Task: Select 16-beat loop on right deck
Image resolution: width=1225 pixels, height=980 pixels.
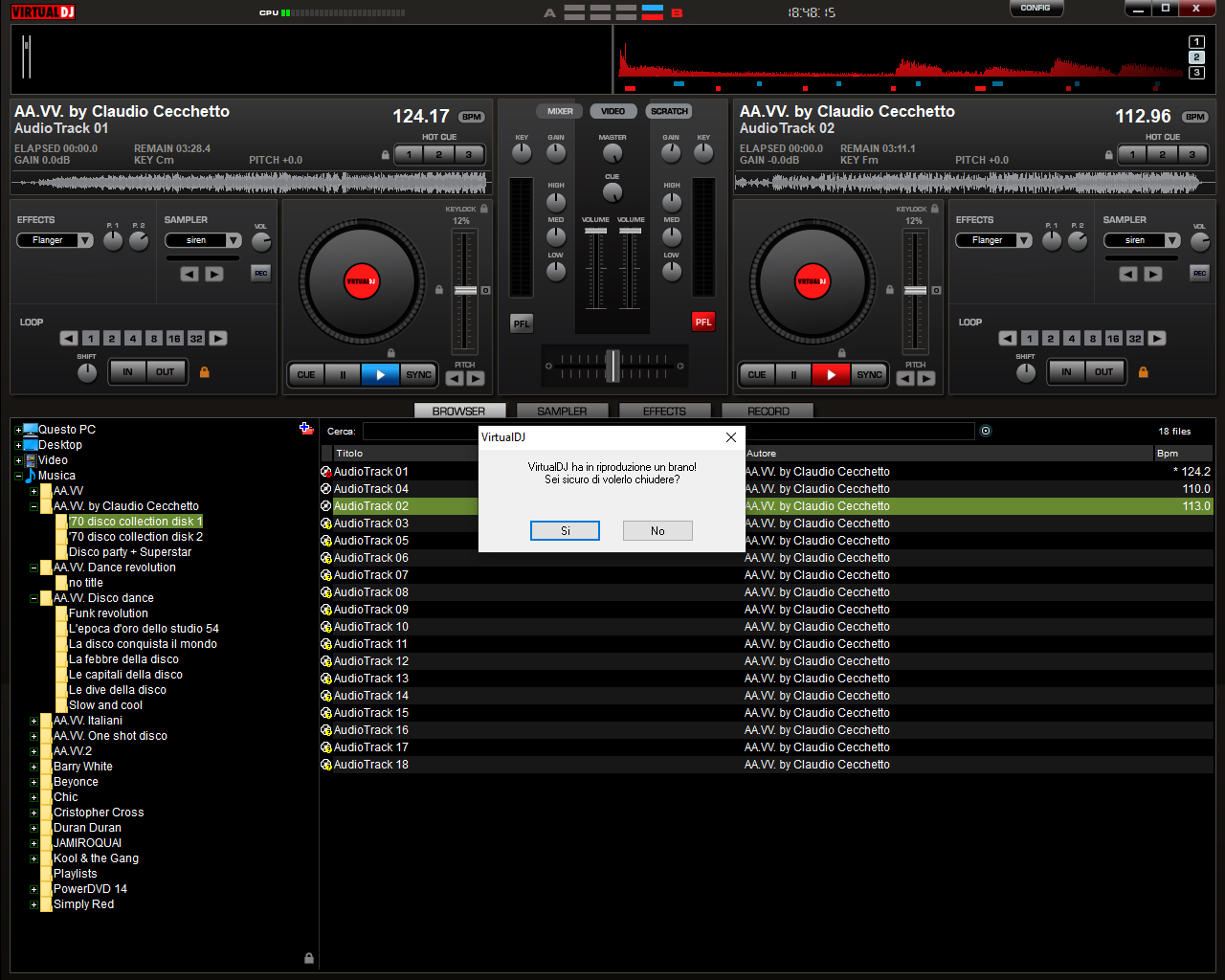Action: [x=1113, y=338]
